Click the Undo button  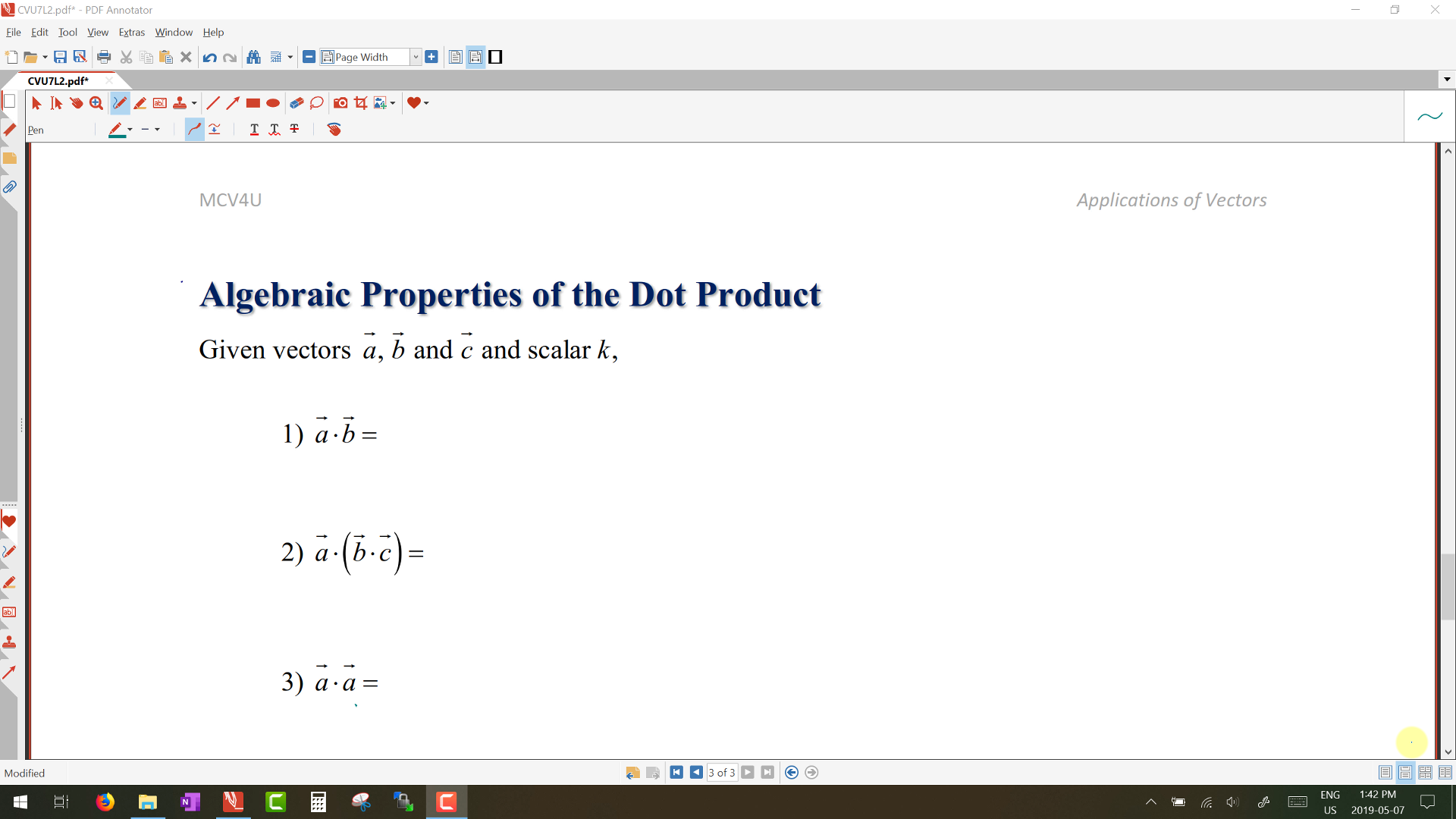209,57
